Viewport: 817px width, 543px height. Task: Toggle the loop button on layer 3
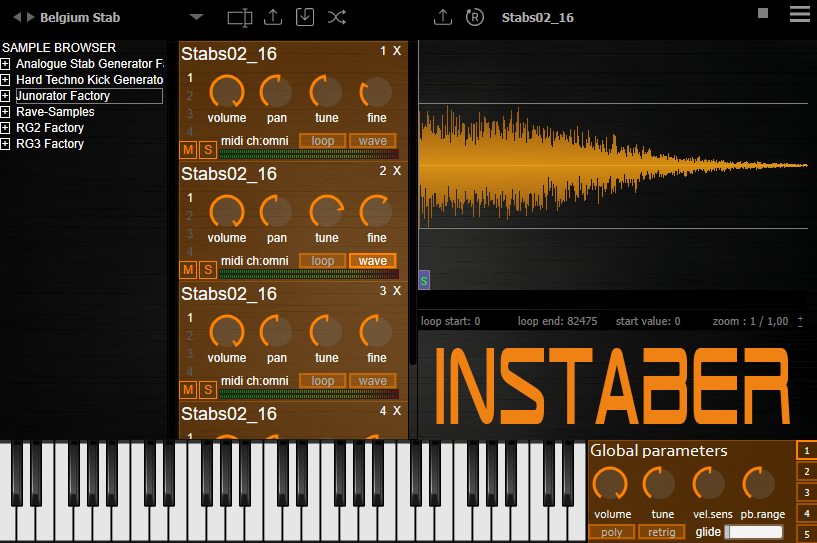(323, 381)
